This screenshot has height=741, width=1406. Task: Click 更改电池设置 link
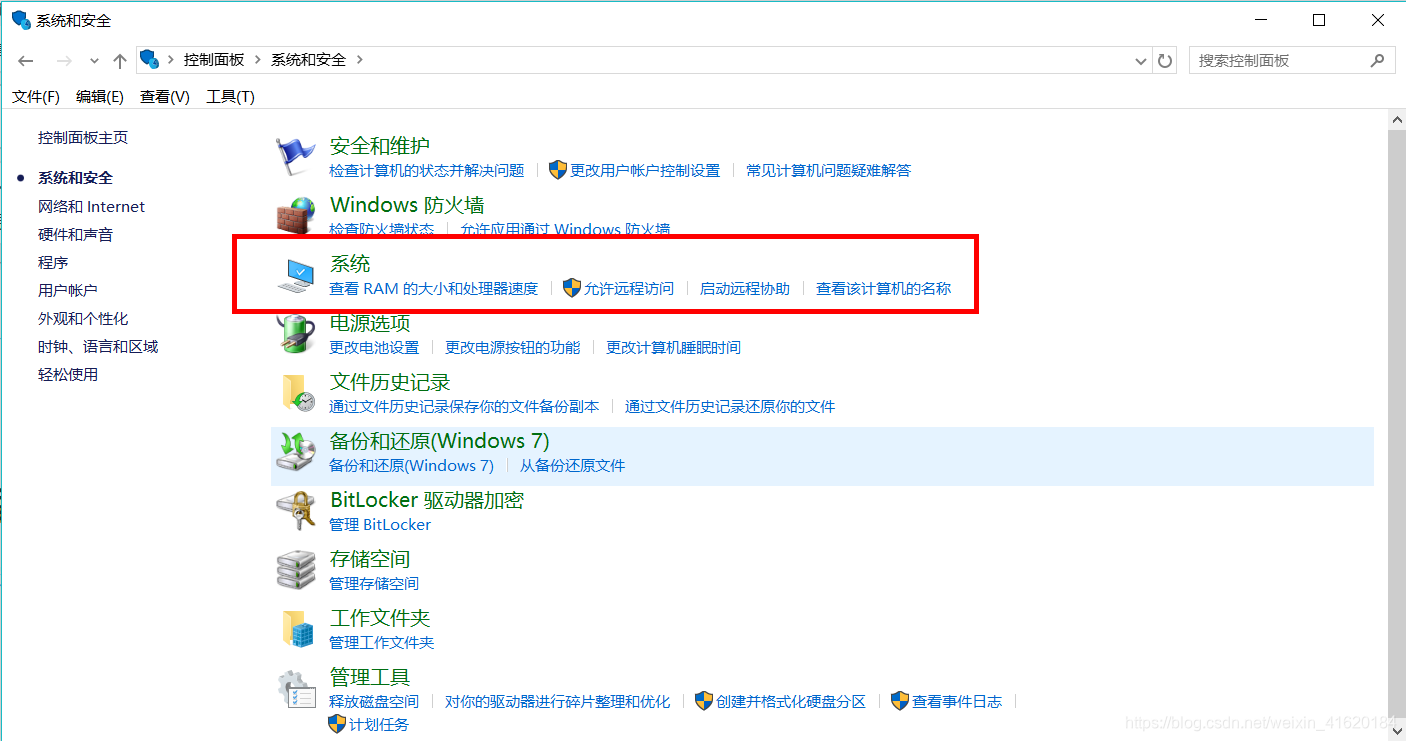tap(374, 347)
